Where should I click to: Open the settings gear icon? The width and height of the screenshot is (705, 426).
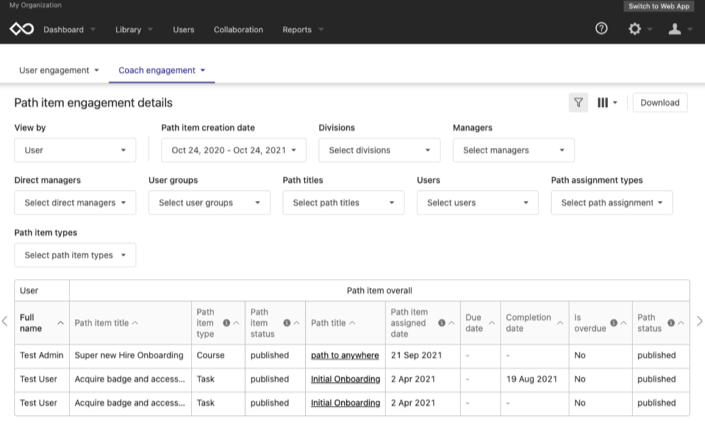click(x=634, y=29)
